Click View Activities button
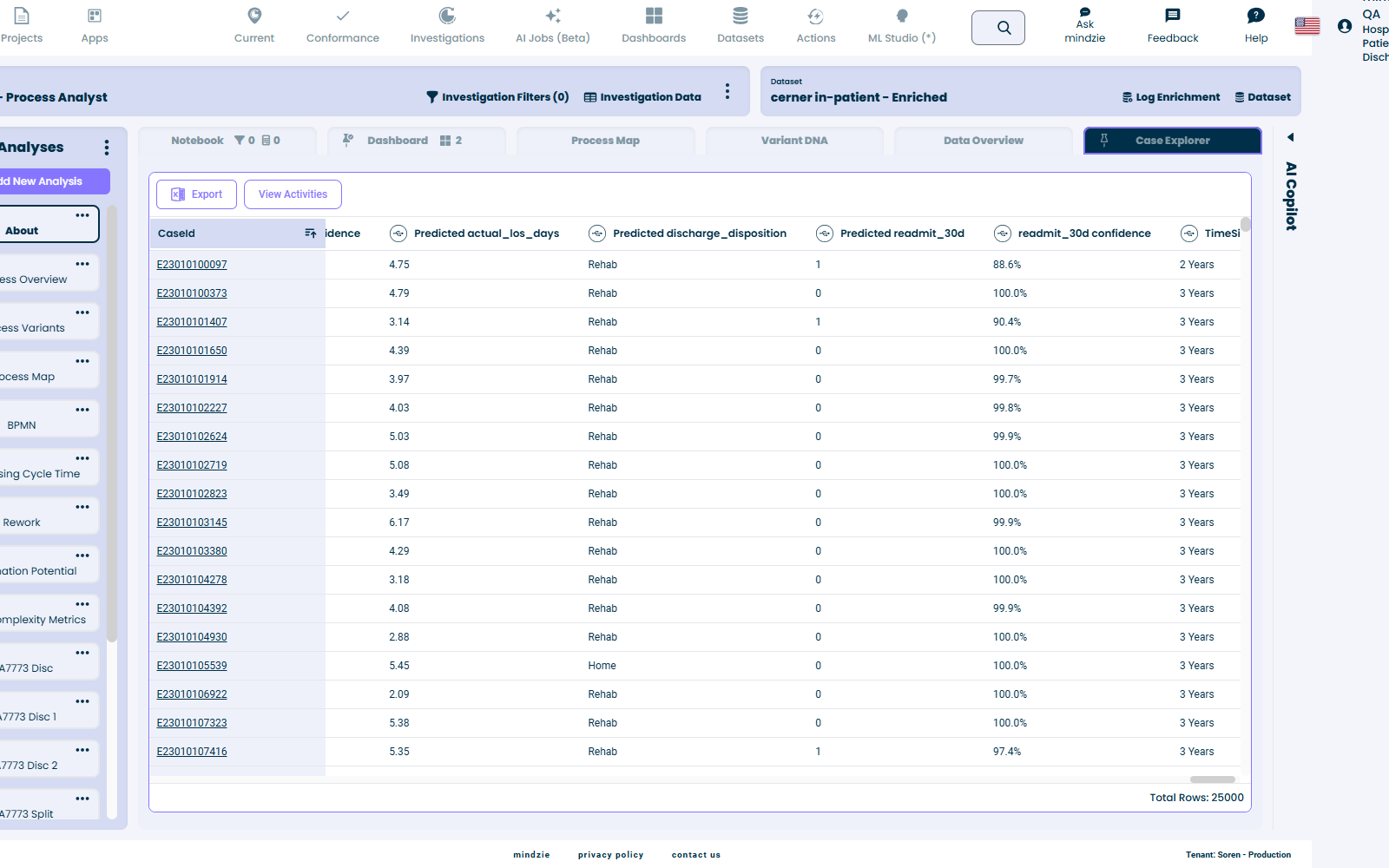 coord(293,194)
